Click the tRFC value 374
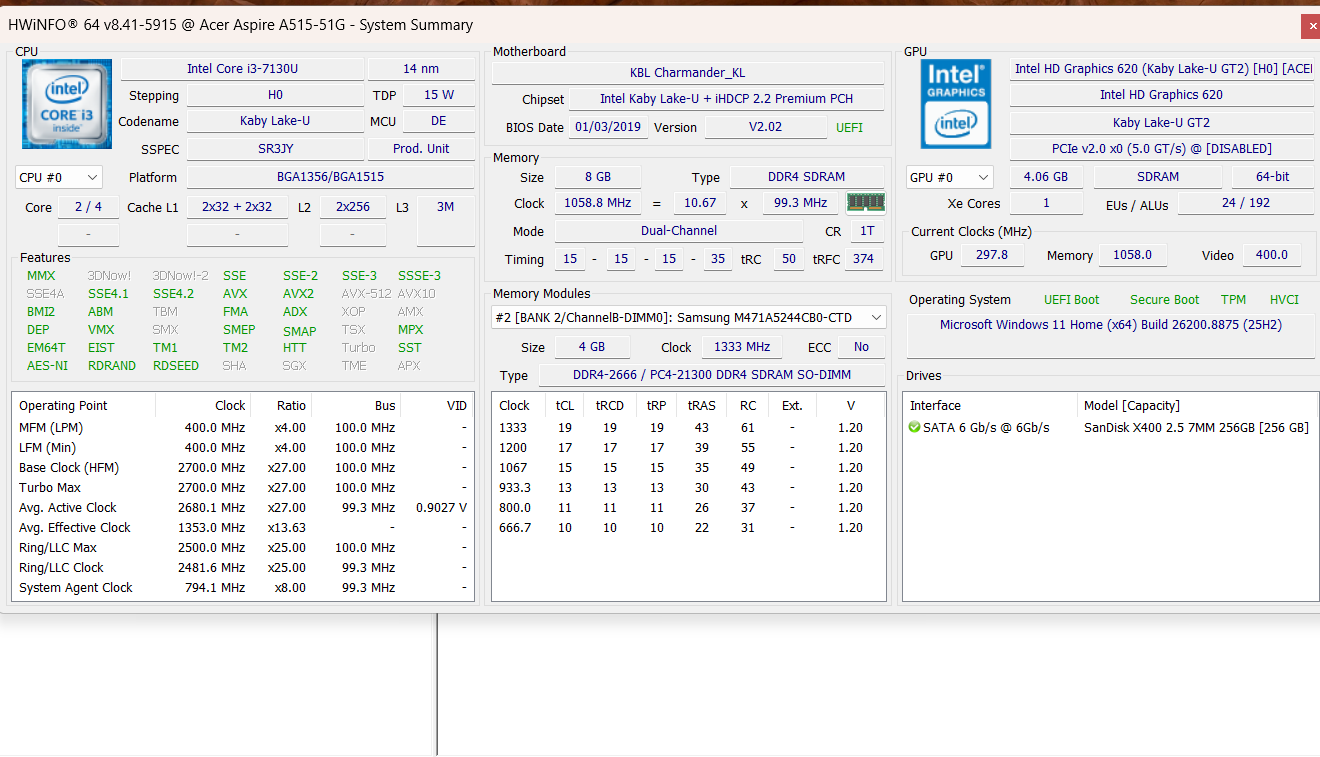This screenshot has height=757, width=1320. click(x=864, y=259)
